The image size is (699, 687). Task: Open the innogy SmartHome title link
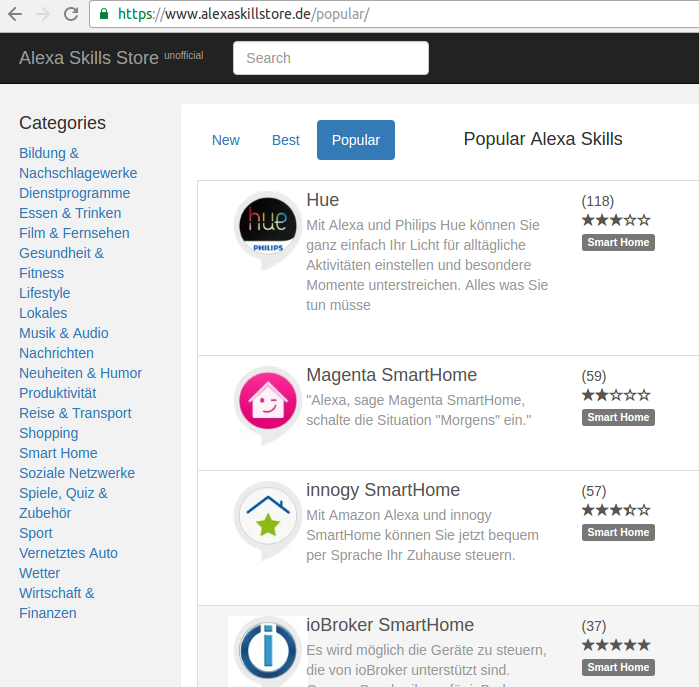383,490
